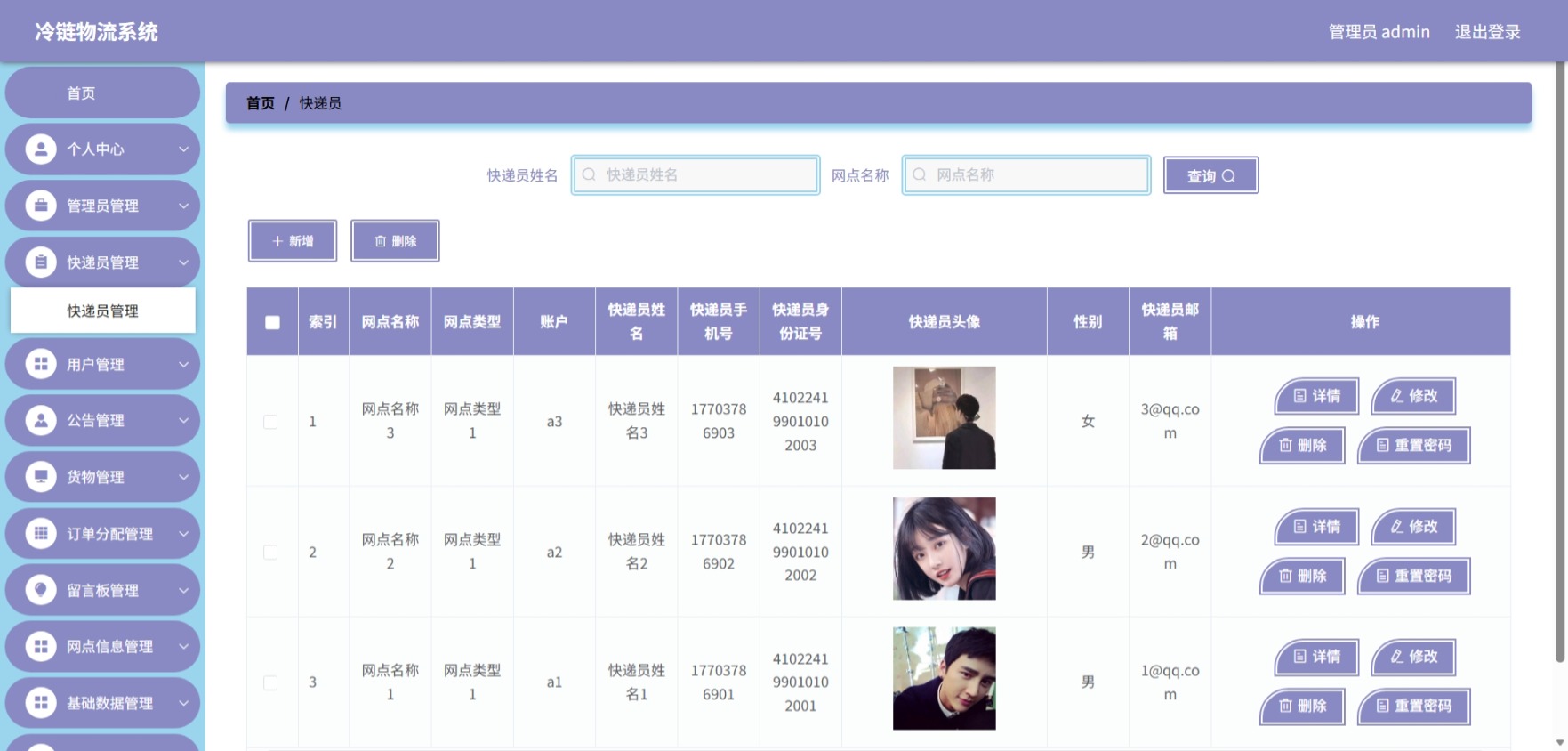The height and width of the screenshot is (751, 1568).
Task: Click the magnifier icon on 查询 button
Action: pyautogui.click(x=1228, y=176)
